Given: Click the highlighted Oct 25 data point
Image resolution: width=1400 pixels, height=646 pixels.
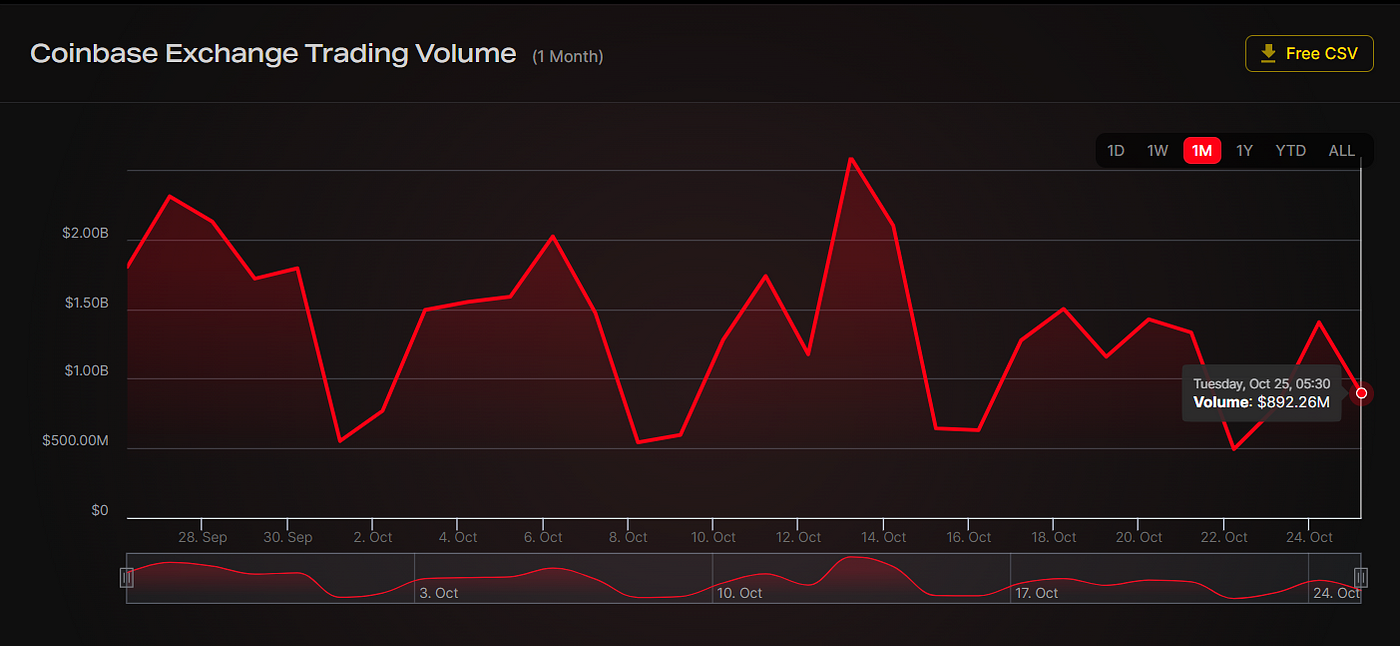Looking at the screenshot, I should [x=1361, y=393].
